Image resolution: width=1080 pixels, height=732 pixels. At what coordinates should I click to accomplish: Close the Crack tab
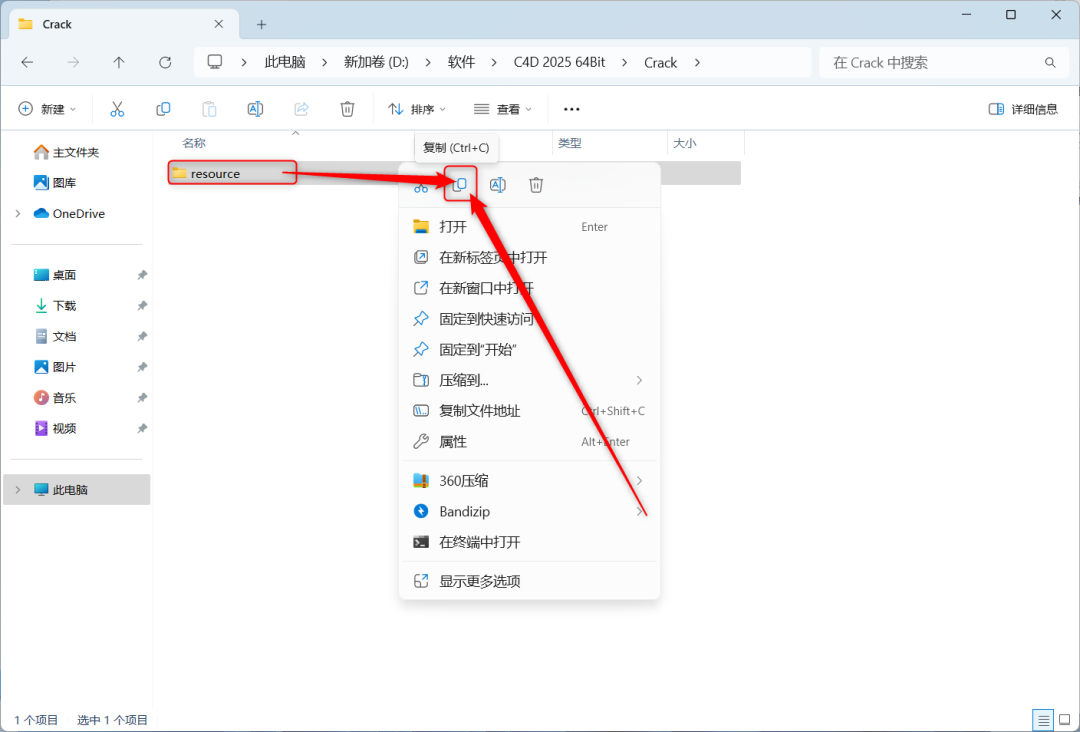pyautogui.click(x=218, y=24)
